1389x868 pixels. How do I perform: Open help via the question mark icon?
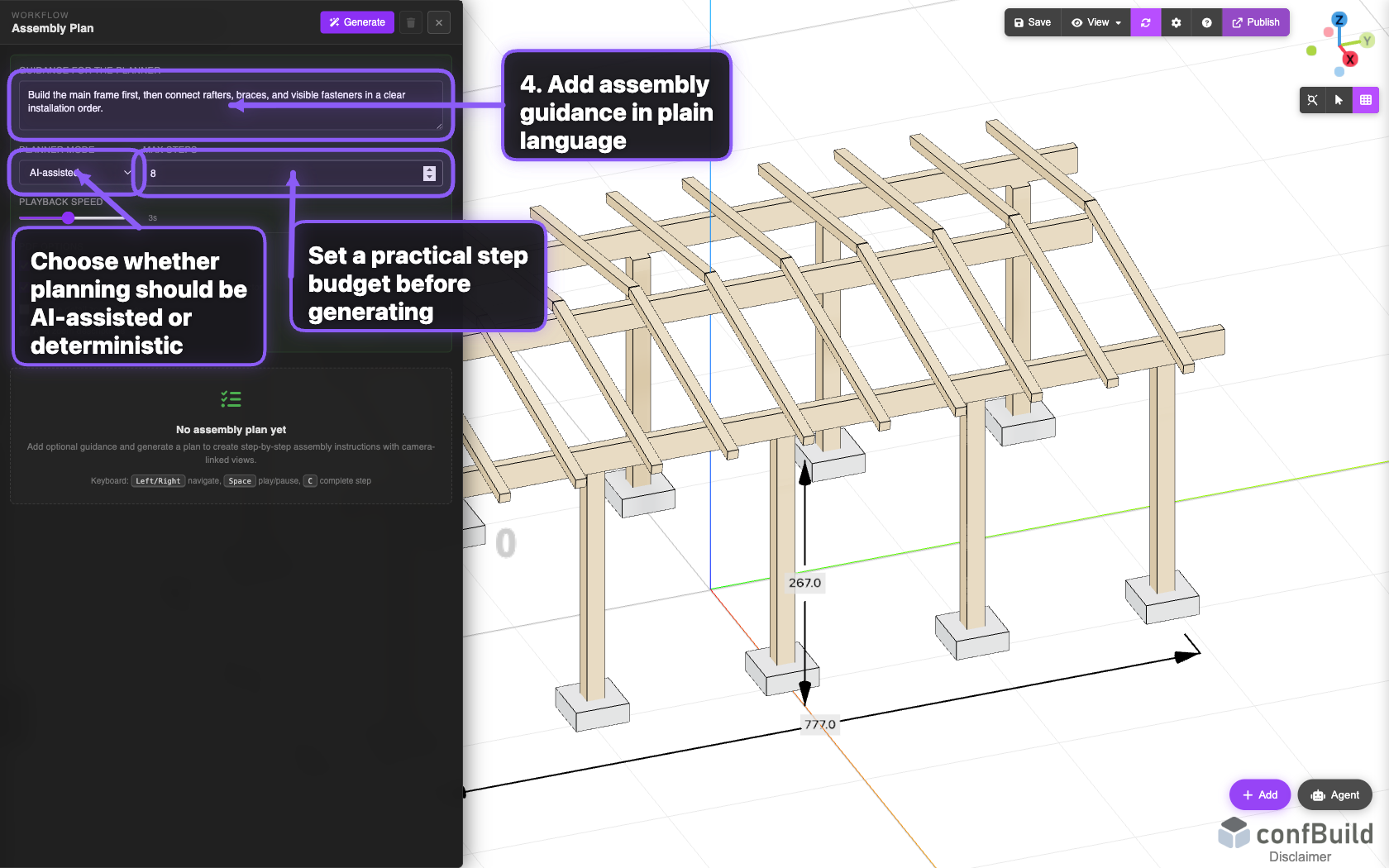tap(1206, 22)
